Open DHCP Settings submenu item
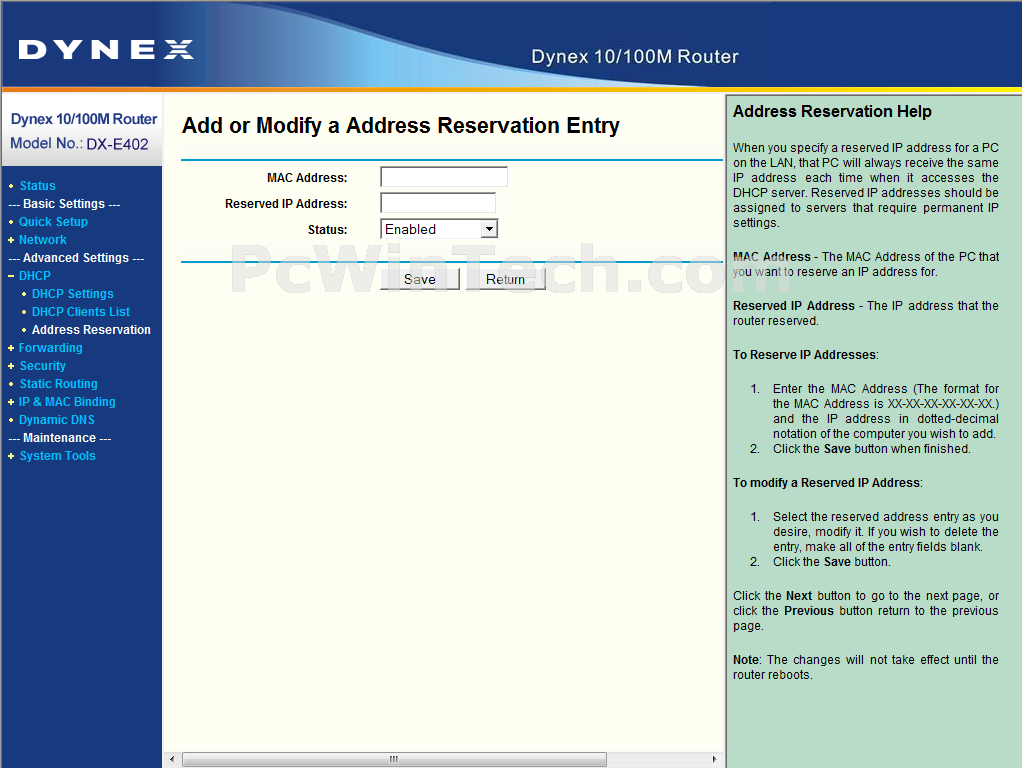Image resolution: width=1022 pixels, height=768 pixels. [72, 294]
